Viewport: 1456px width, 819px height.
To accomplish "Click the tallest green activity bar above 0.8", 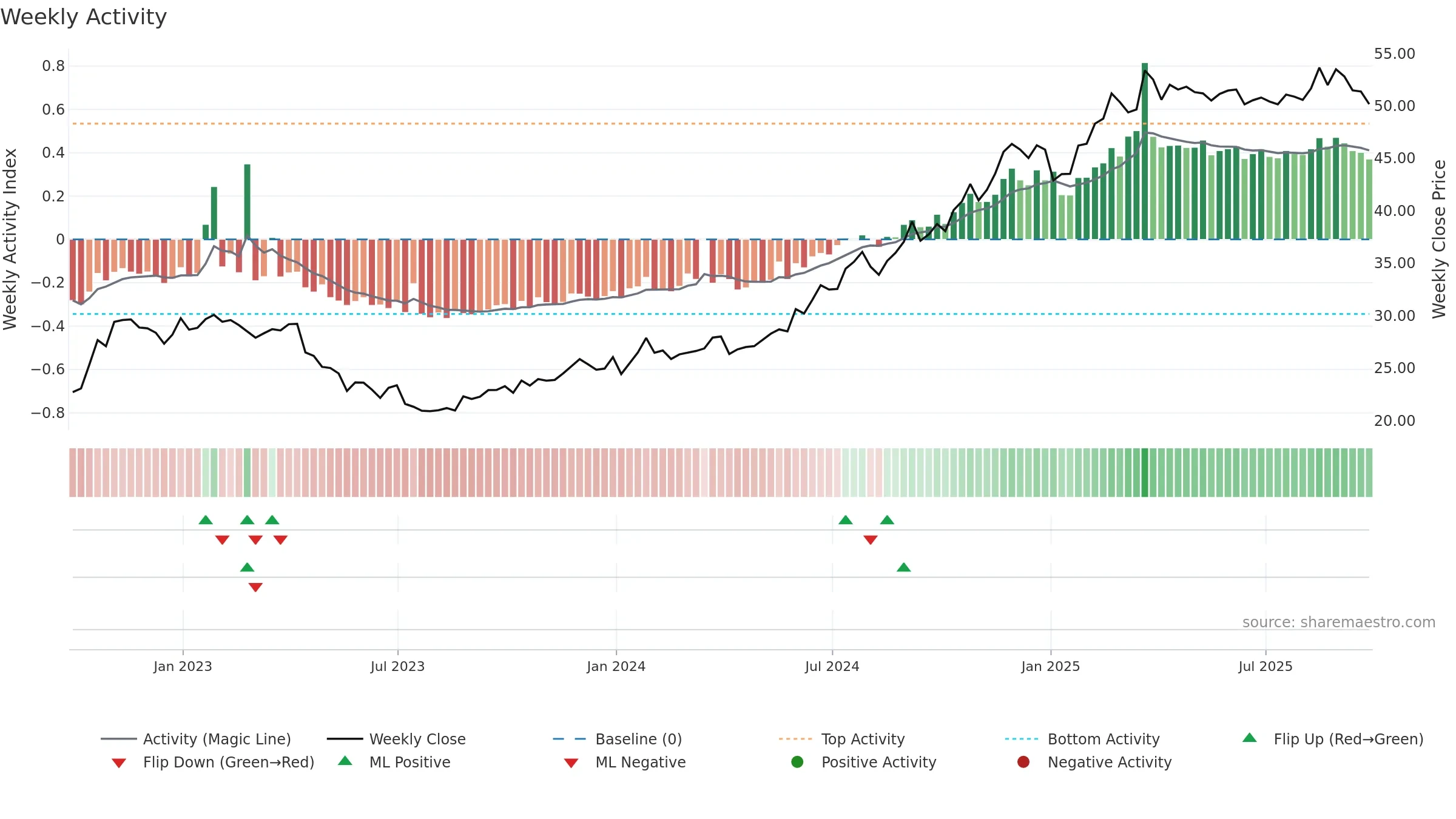I will click(1145, 151).
